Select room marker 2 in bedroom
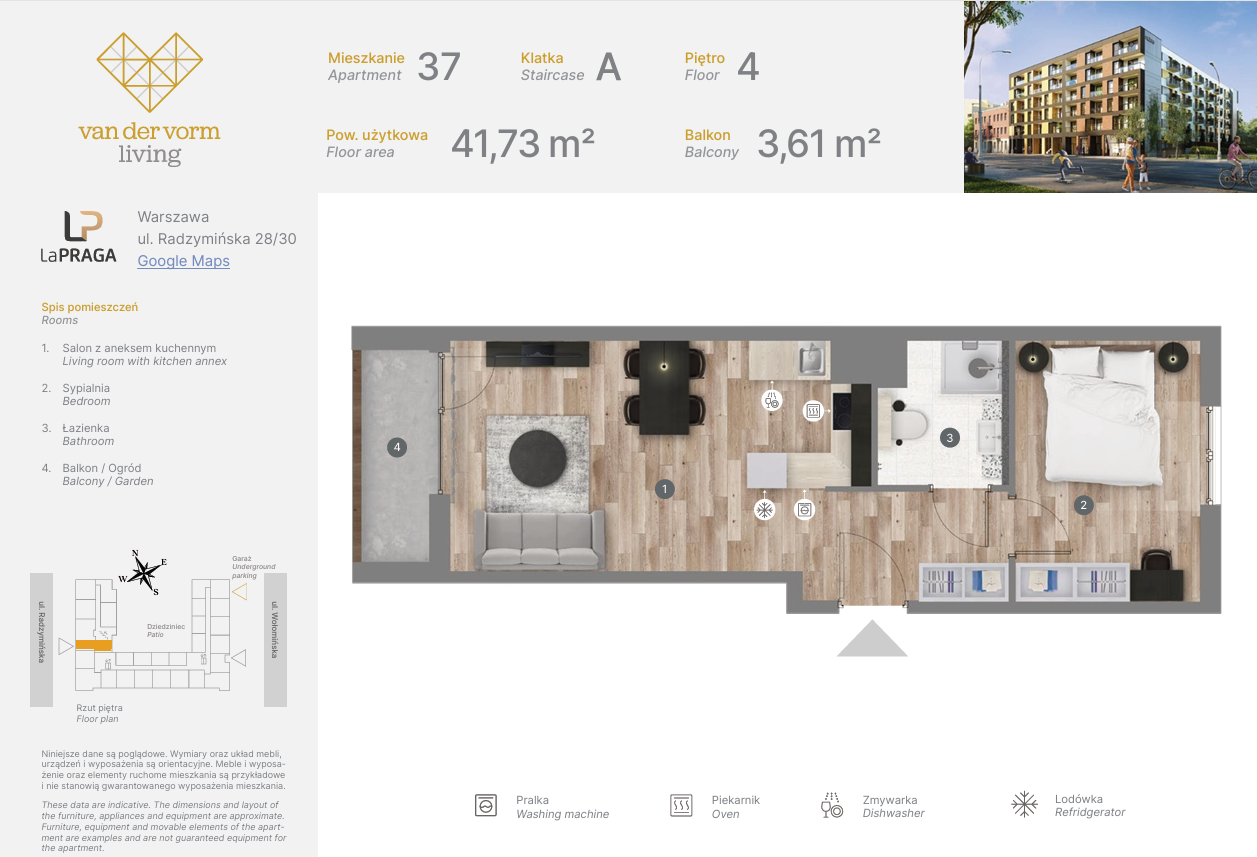Screen dimensions: 1257x857 (1083, 505)
